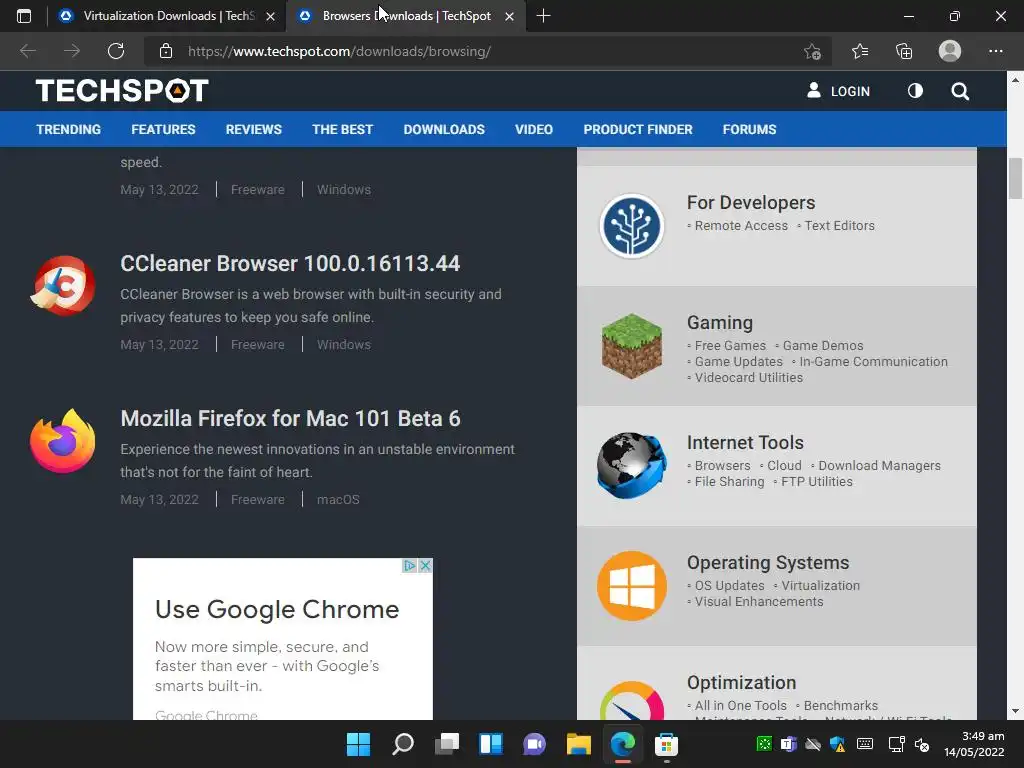Viewport: 1024px width, 768px height.
Task: Click the TechSpot logo
Action: pyautogui.click(x=122, y=91)
